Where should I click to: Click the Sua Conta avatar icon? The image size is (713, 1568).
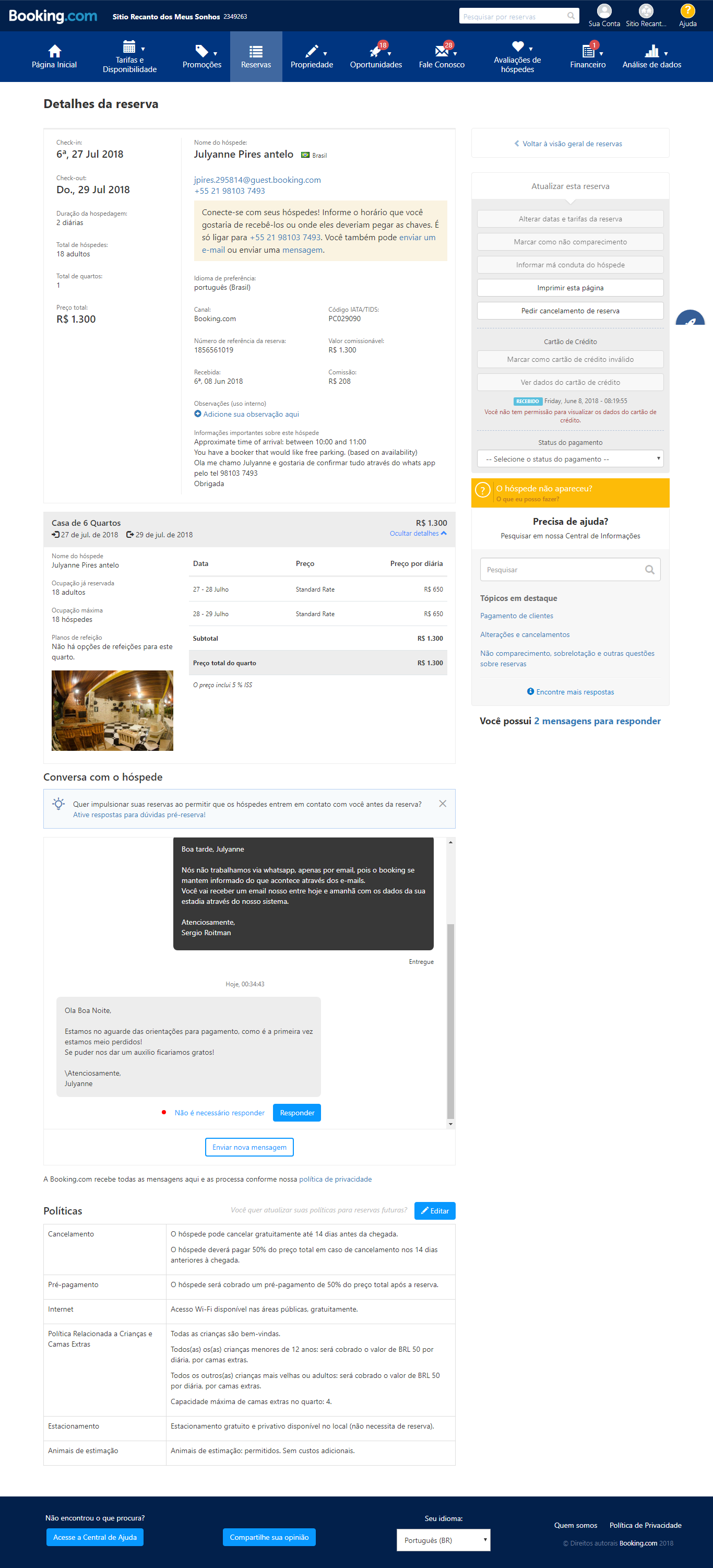pos(604,11)
